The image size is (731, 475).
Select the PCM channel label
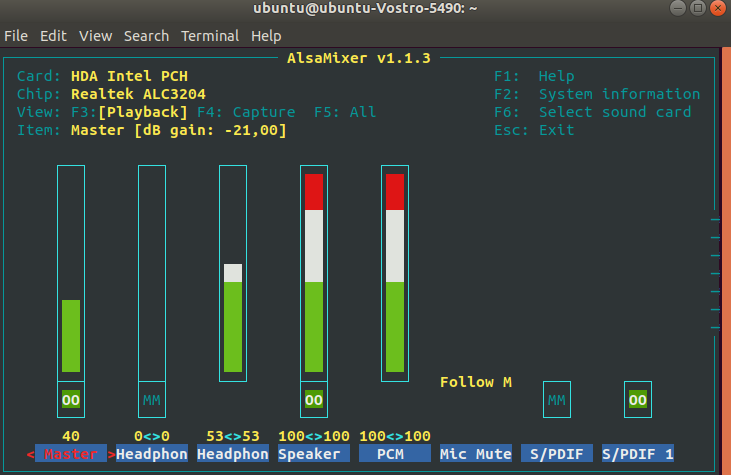[x=395, y=454]
